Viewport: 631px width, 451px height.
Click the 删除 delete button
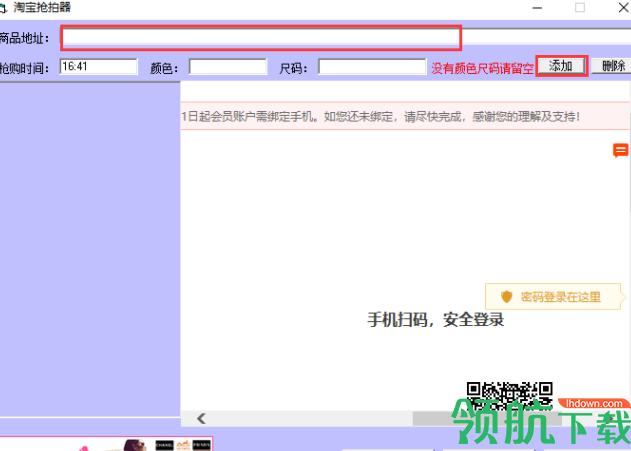tap(612, 66)
